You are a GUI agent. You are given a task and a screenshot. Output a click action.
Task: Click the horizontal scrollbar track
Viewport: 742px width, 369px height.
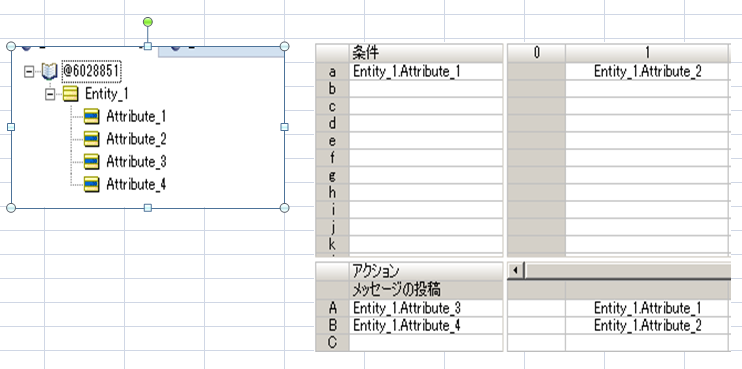pyautogui.click(x=628, y=271)
